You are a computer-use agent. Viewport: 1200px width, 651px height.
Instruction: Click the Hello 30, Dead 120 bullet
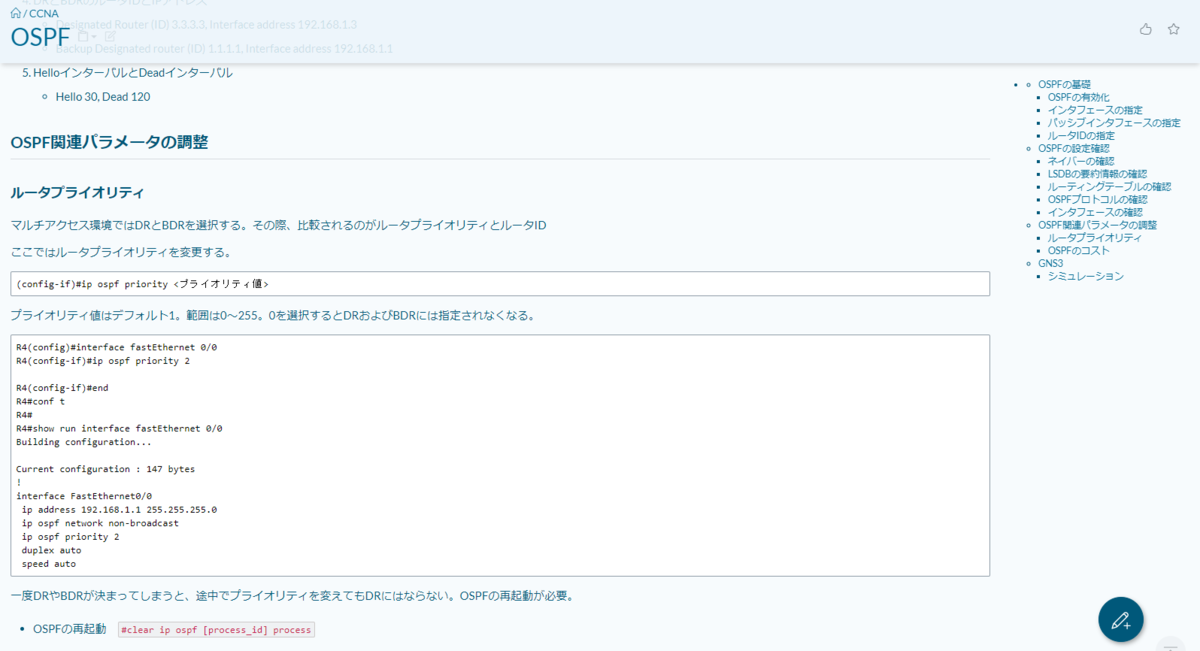tap(103, 97)
